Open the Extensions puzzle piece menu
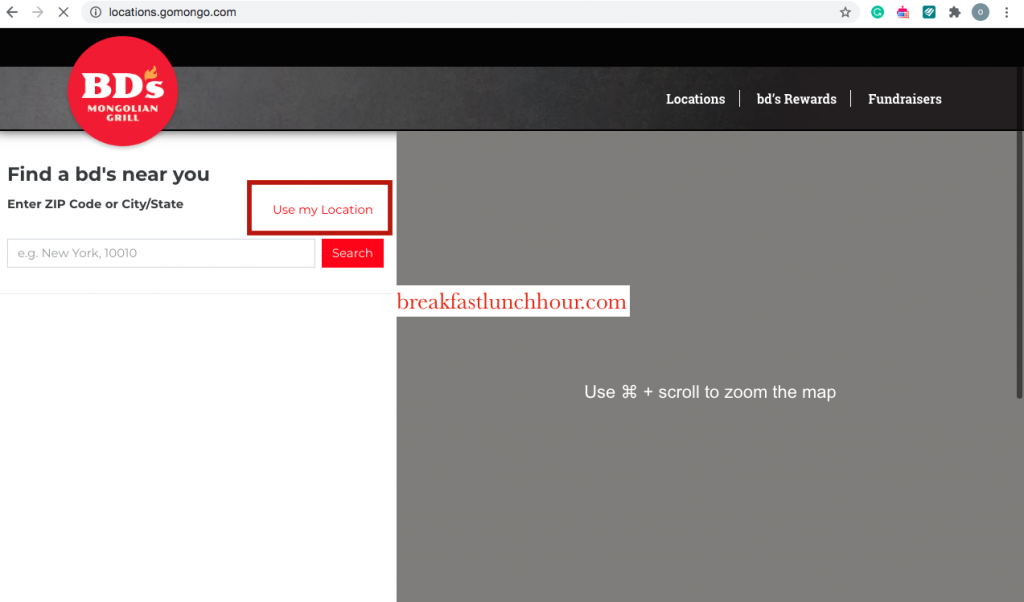This screenshot has width=1024, height=602. point(955,13)
